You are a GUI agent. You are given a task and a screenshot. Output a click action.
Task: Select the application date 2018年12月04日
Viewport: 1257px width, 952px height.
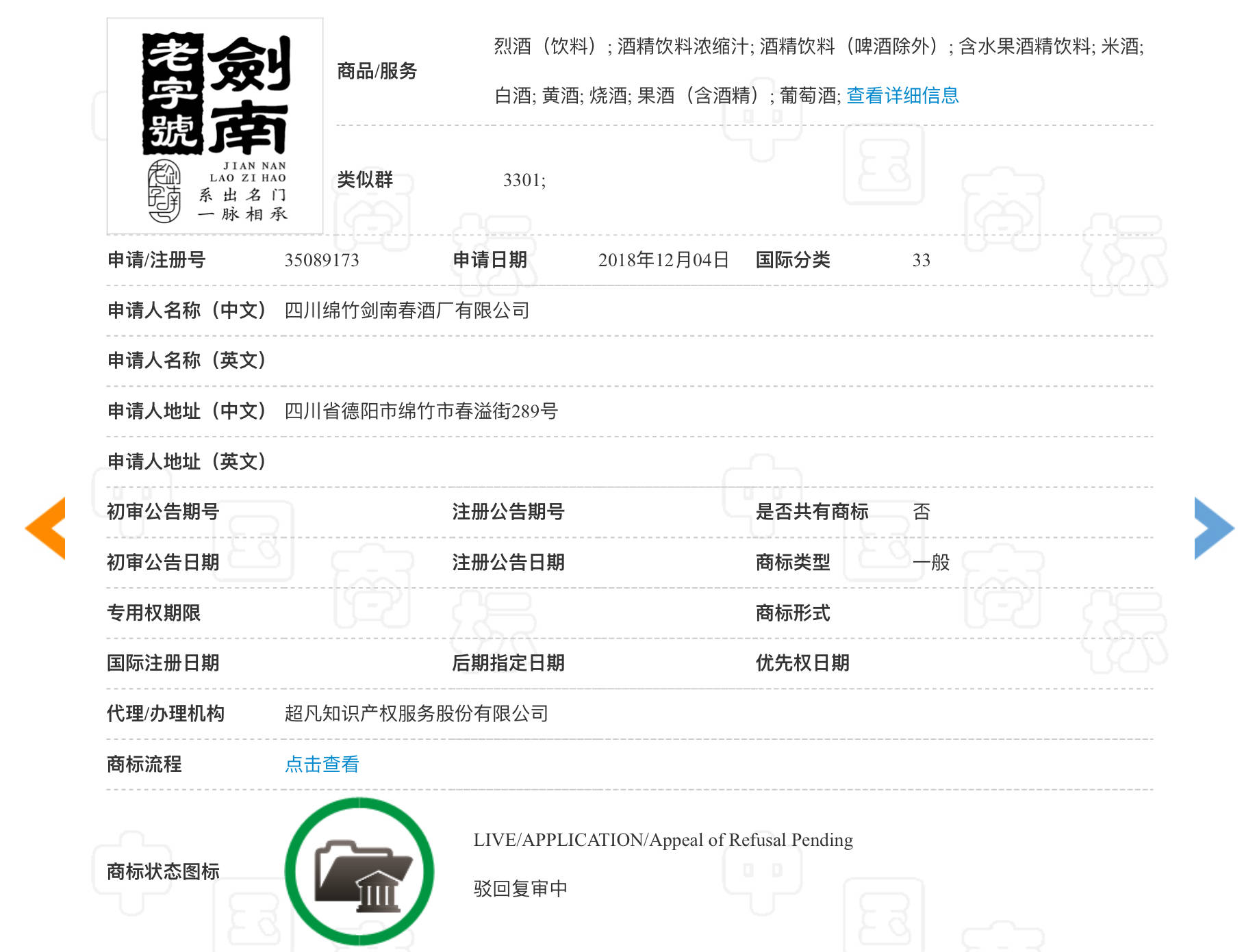[x=663, y=260]
